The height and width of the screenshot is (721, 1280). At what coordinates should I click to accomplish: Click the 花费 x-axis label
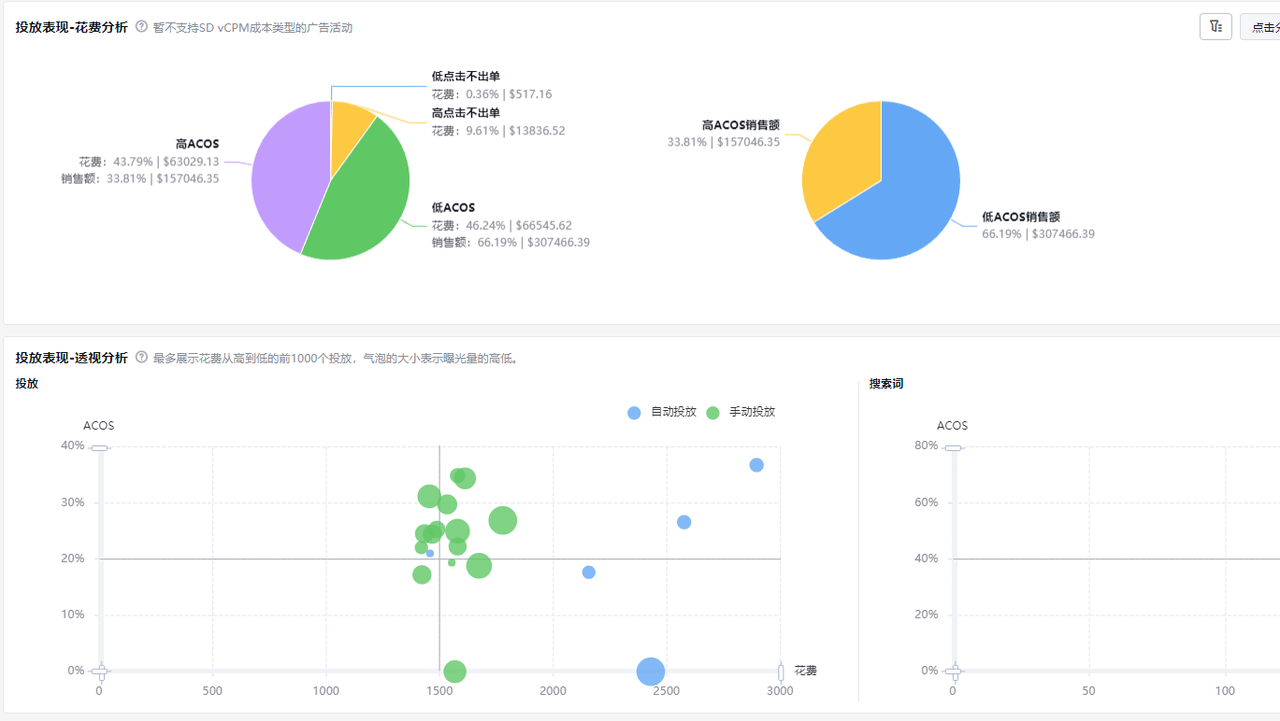click(x=805, y=671)
